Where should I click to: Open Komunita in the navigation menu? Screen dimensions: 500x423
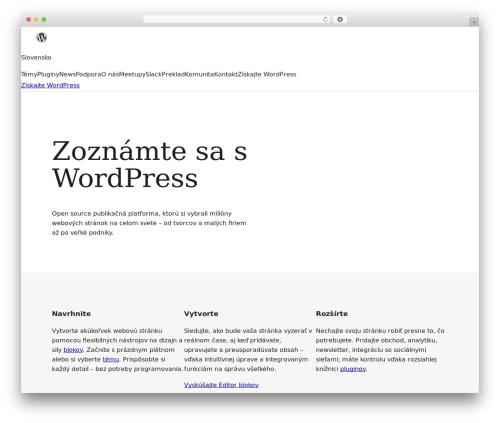[x=199, y=74]
